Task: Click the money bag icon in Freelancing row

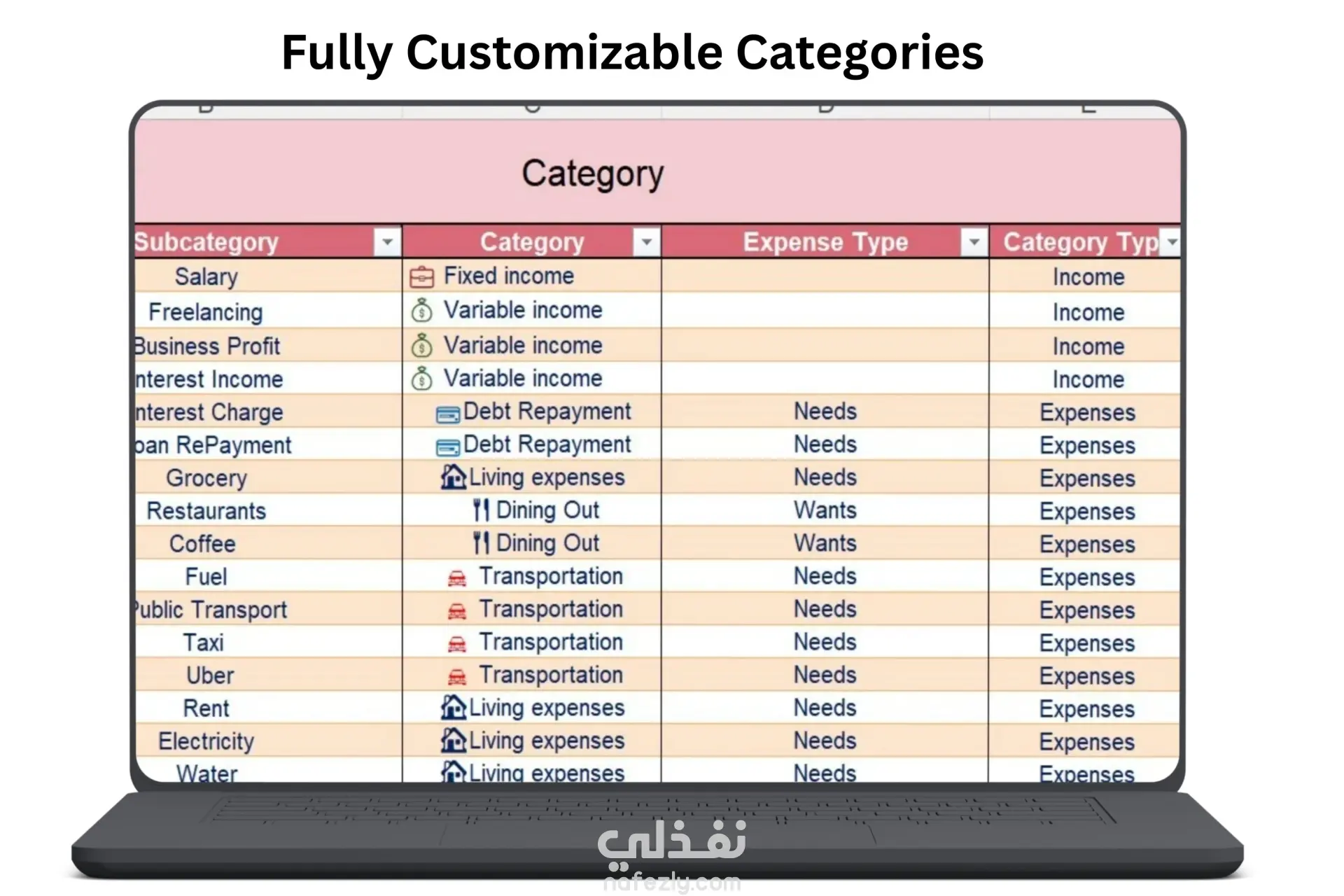Action: (421, 310)
